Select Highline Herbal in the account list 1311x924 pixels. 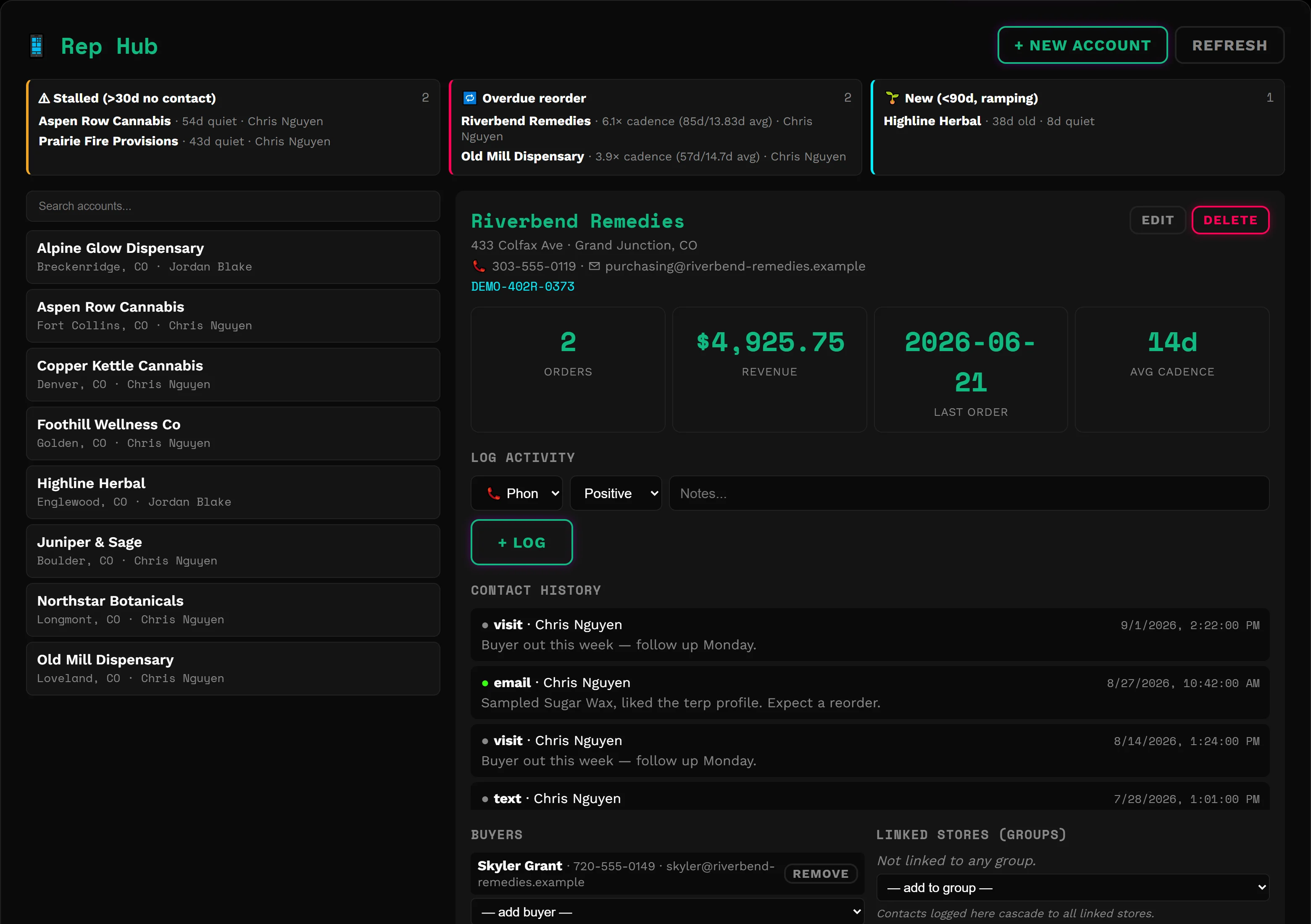(233, 492)
